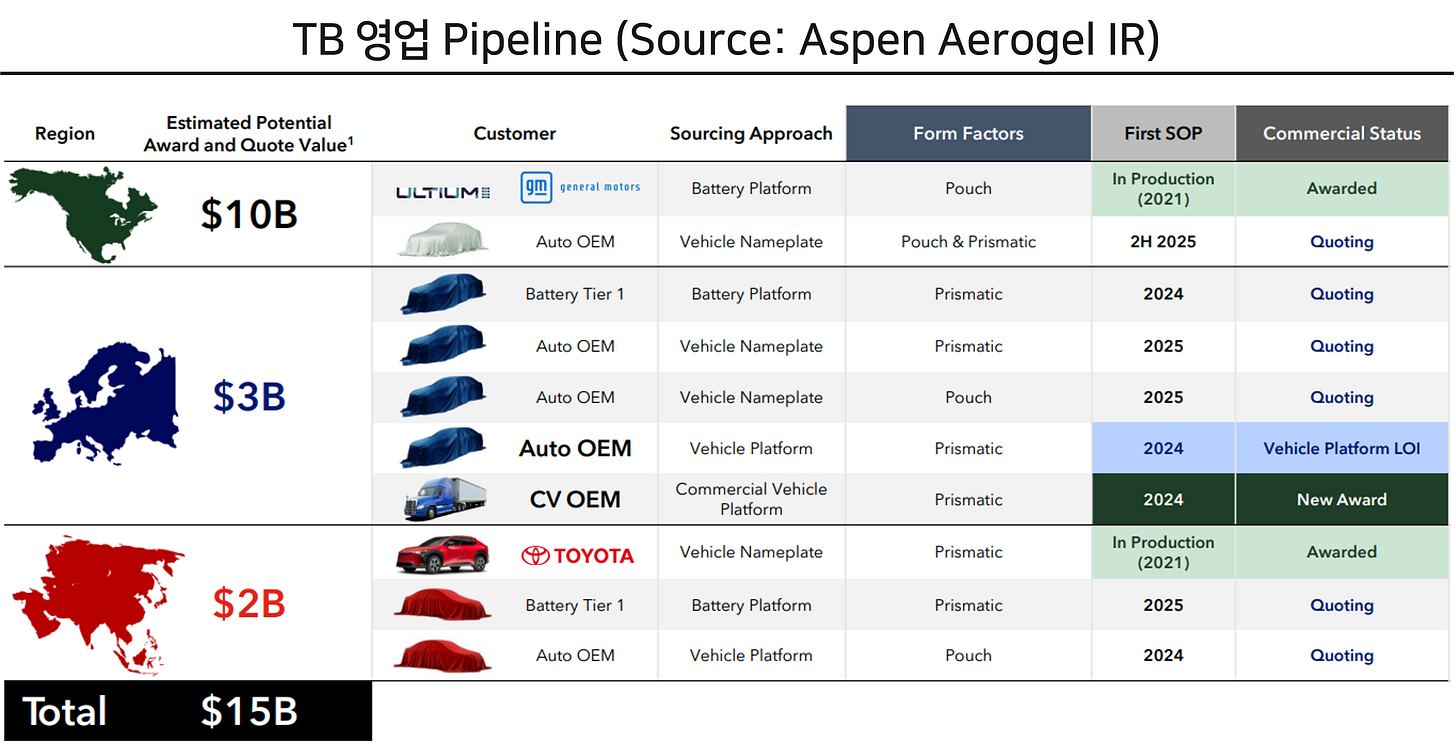1456x745 pixels.
Task: Click the slide title TB 영업 Pipeline
Action: 448,40
